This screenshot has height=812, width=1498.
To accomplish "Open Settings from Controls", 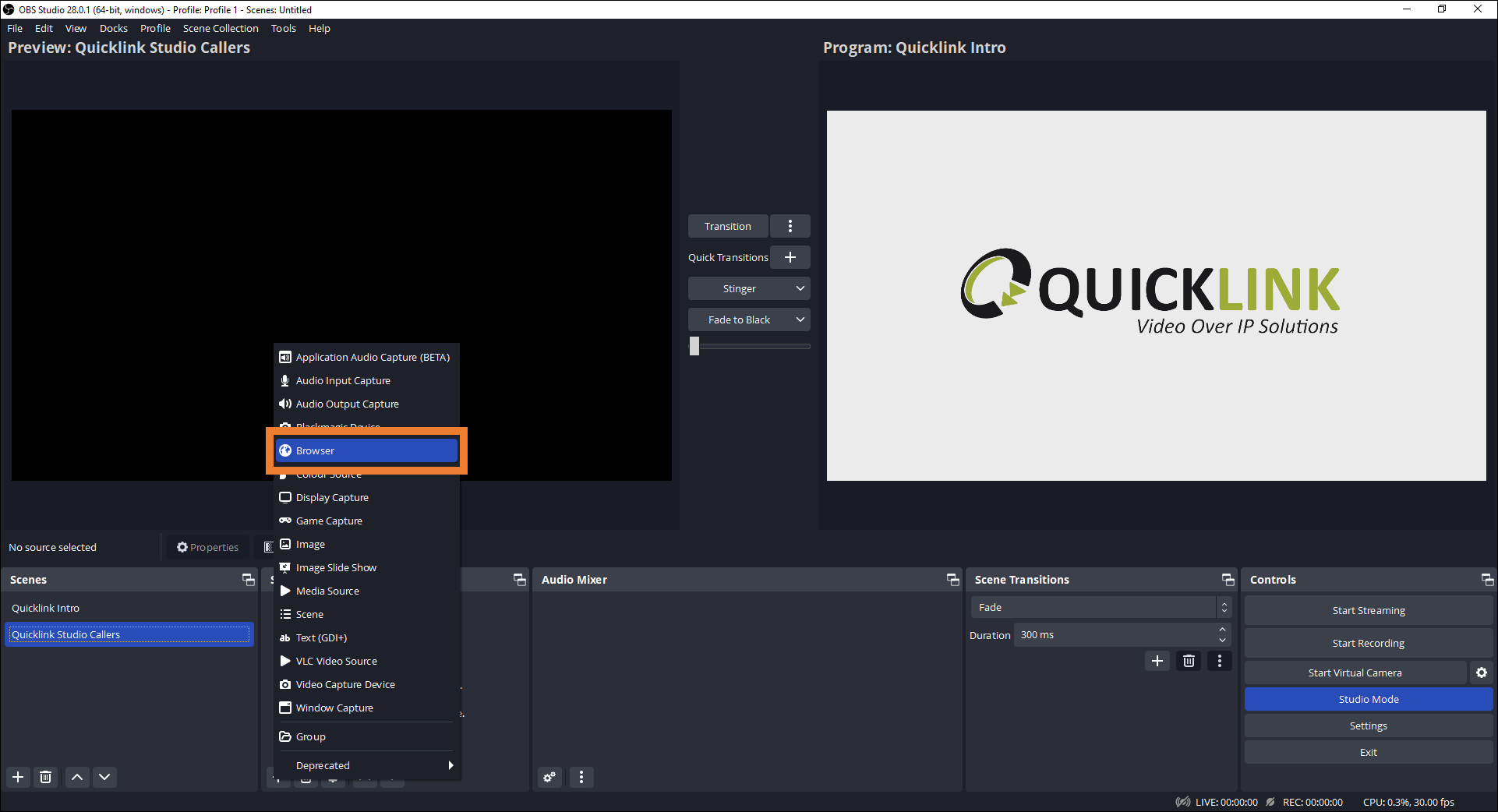I will click(x=1369, y=726).
